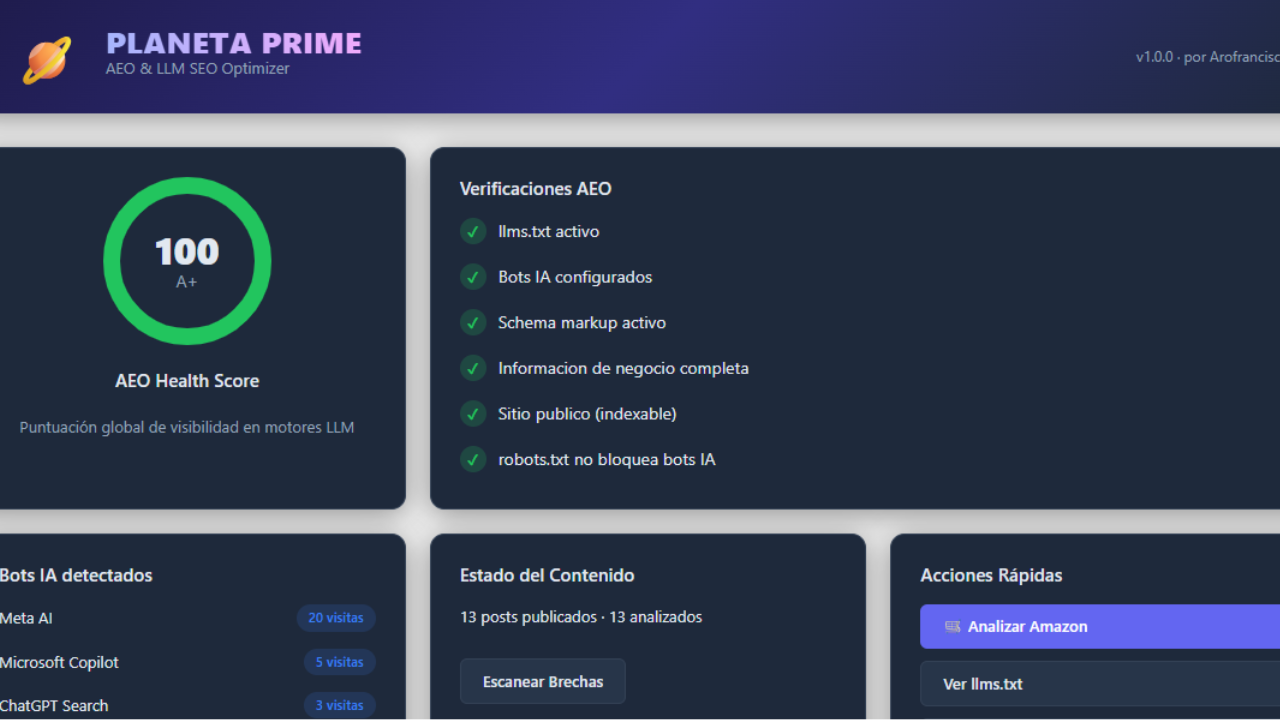Click the Schema markup activo check icon

click(473, 323)
